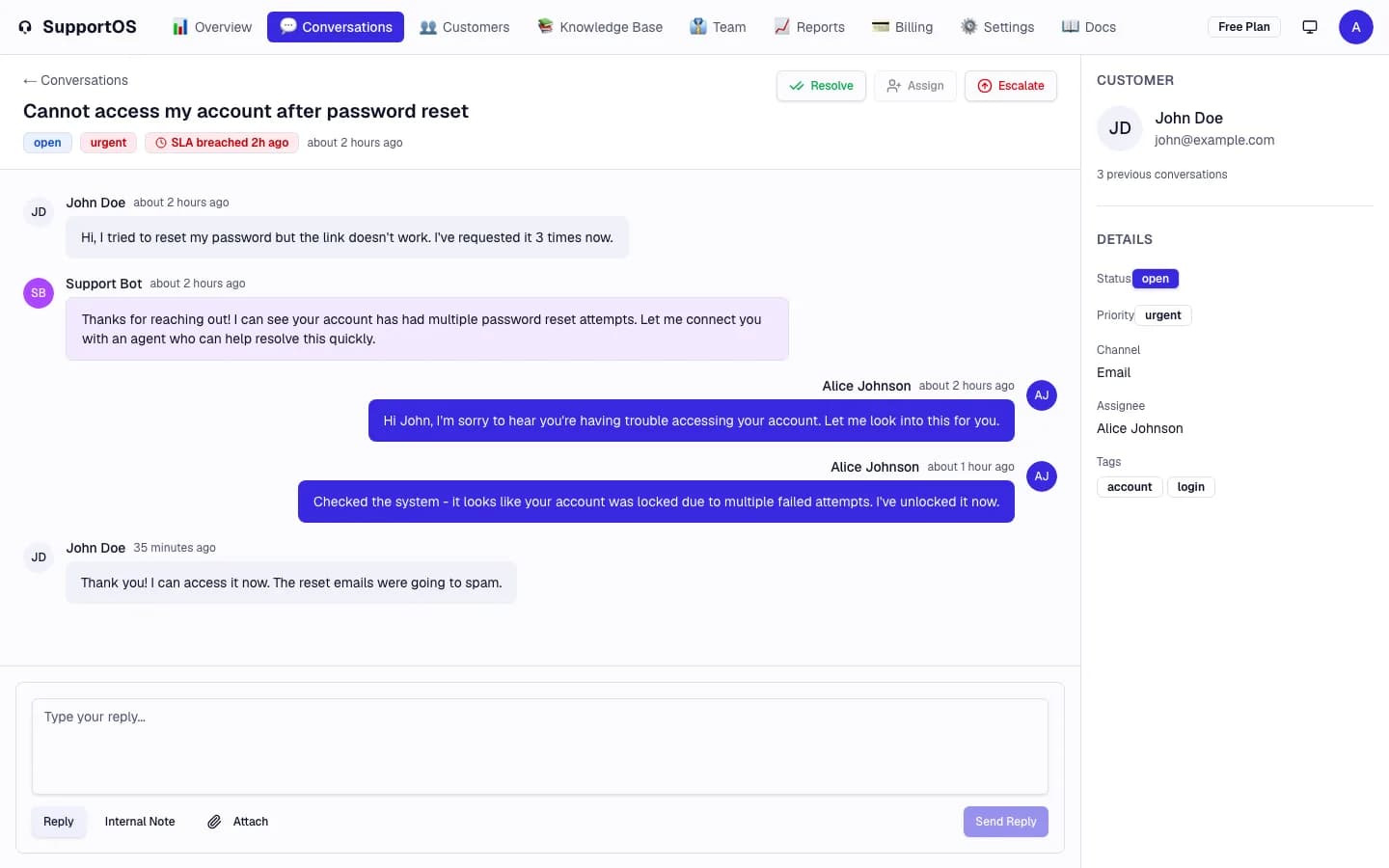Click the Send Reply button
This screenshot has height=868, width=1389.
(x=1006, y=822)
